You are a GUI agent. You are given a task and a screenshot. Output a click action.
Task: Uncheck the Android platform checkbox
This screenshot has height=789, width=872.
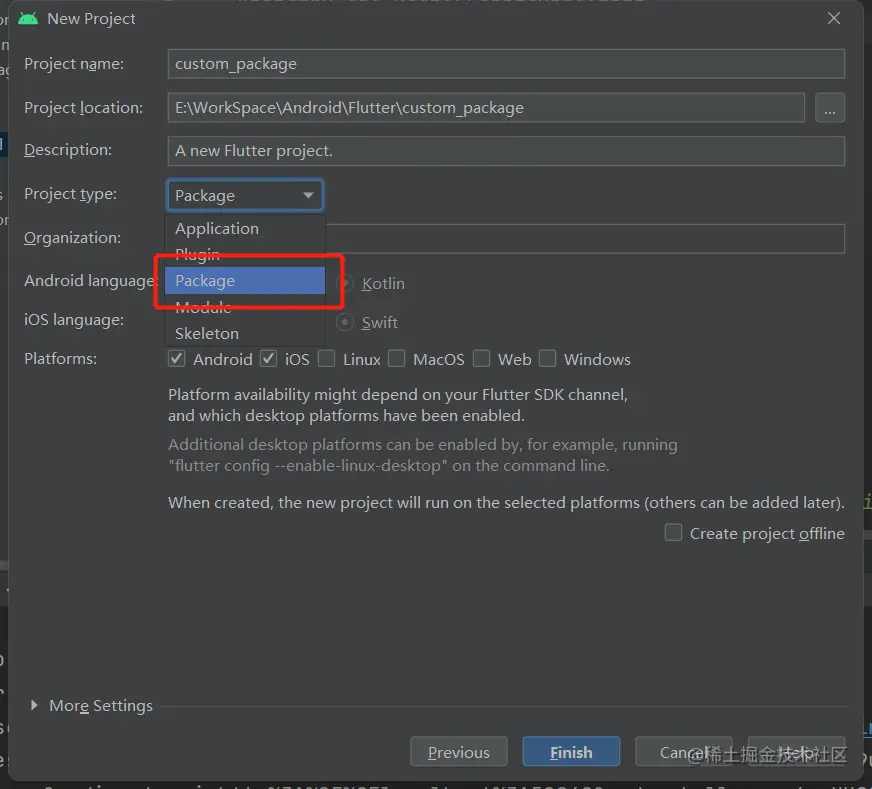[x=177, y=359]
